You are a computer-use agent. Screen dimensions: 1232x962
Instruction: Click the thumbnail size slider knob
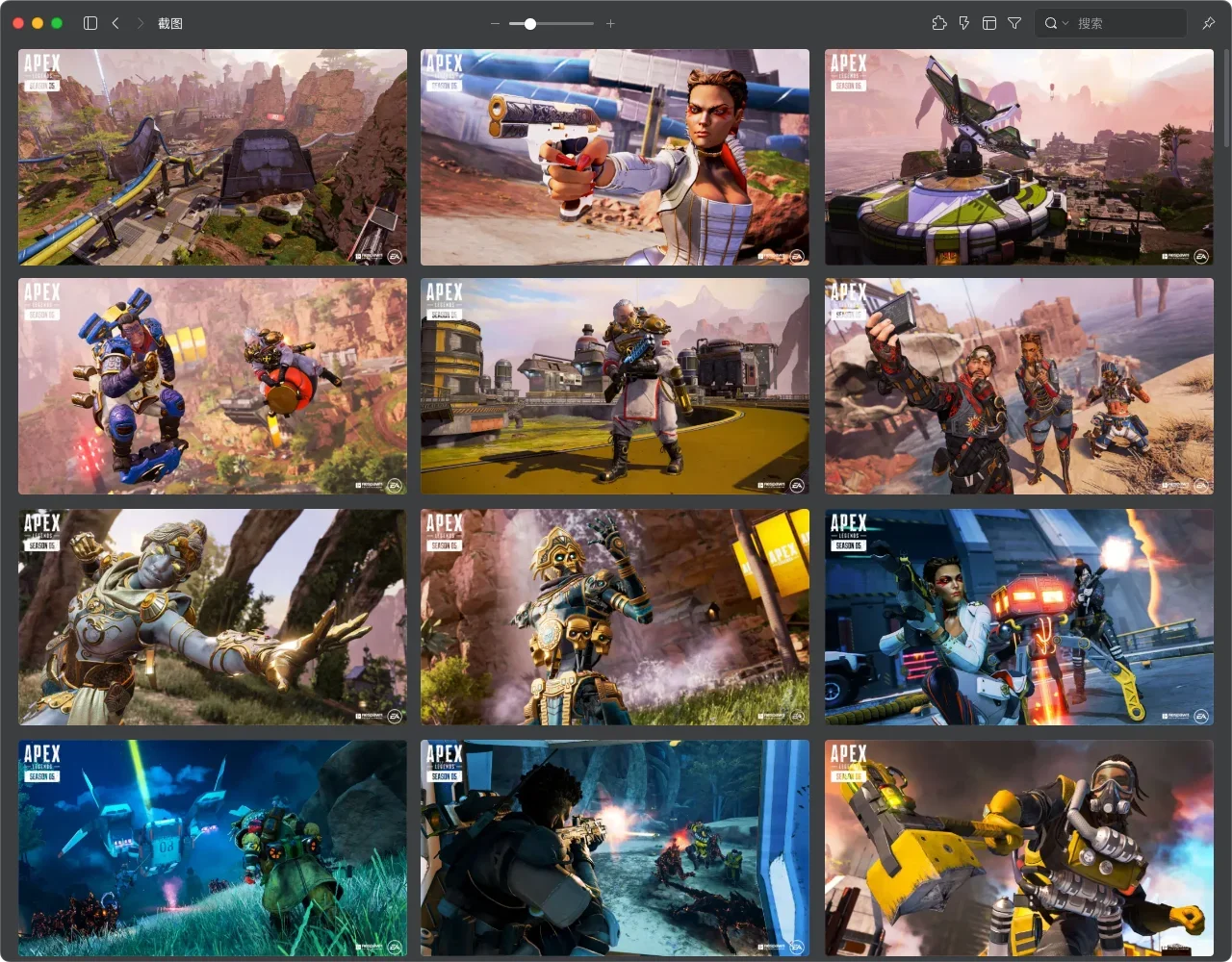[x=529, y=23]
